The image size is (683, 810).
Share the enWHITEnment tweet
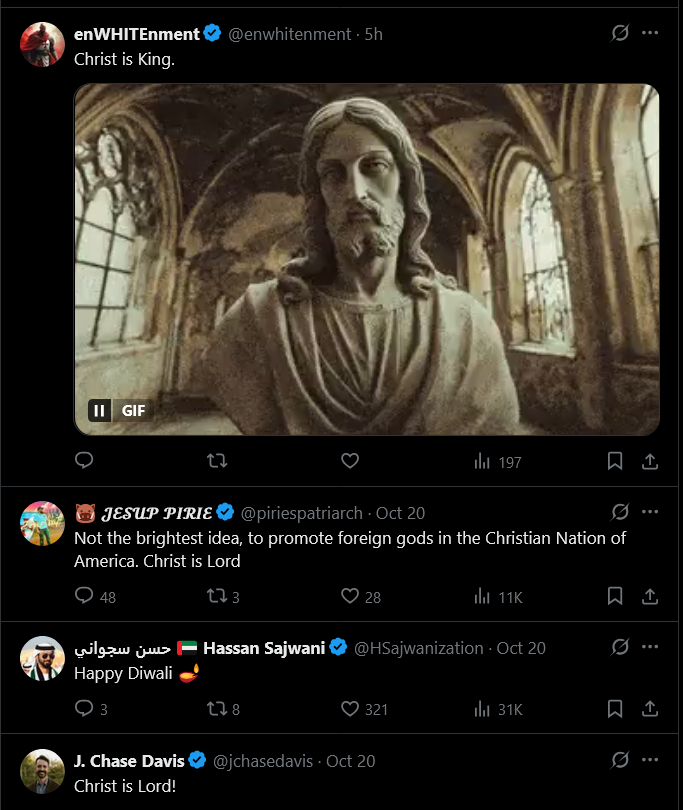(x=649, y=461)
